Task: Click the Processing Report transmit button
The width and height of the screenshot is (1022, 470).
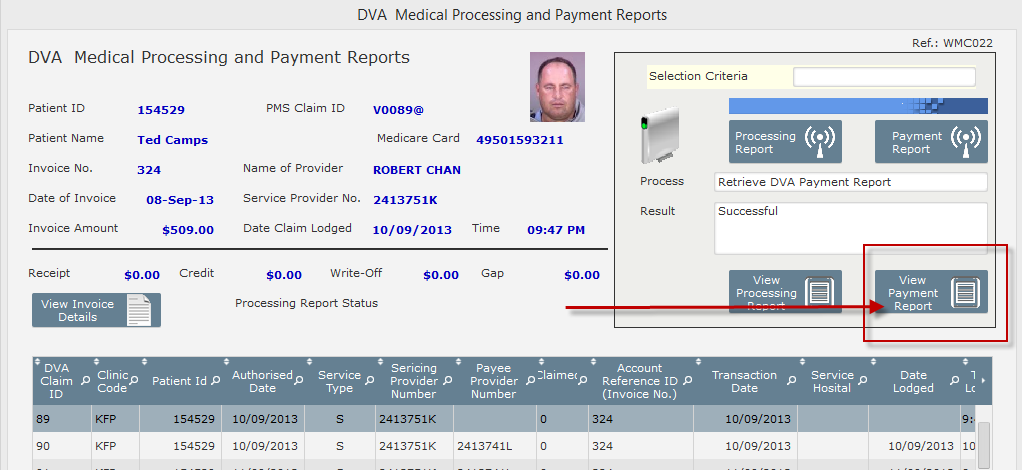Action: click(785, 141)
